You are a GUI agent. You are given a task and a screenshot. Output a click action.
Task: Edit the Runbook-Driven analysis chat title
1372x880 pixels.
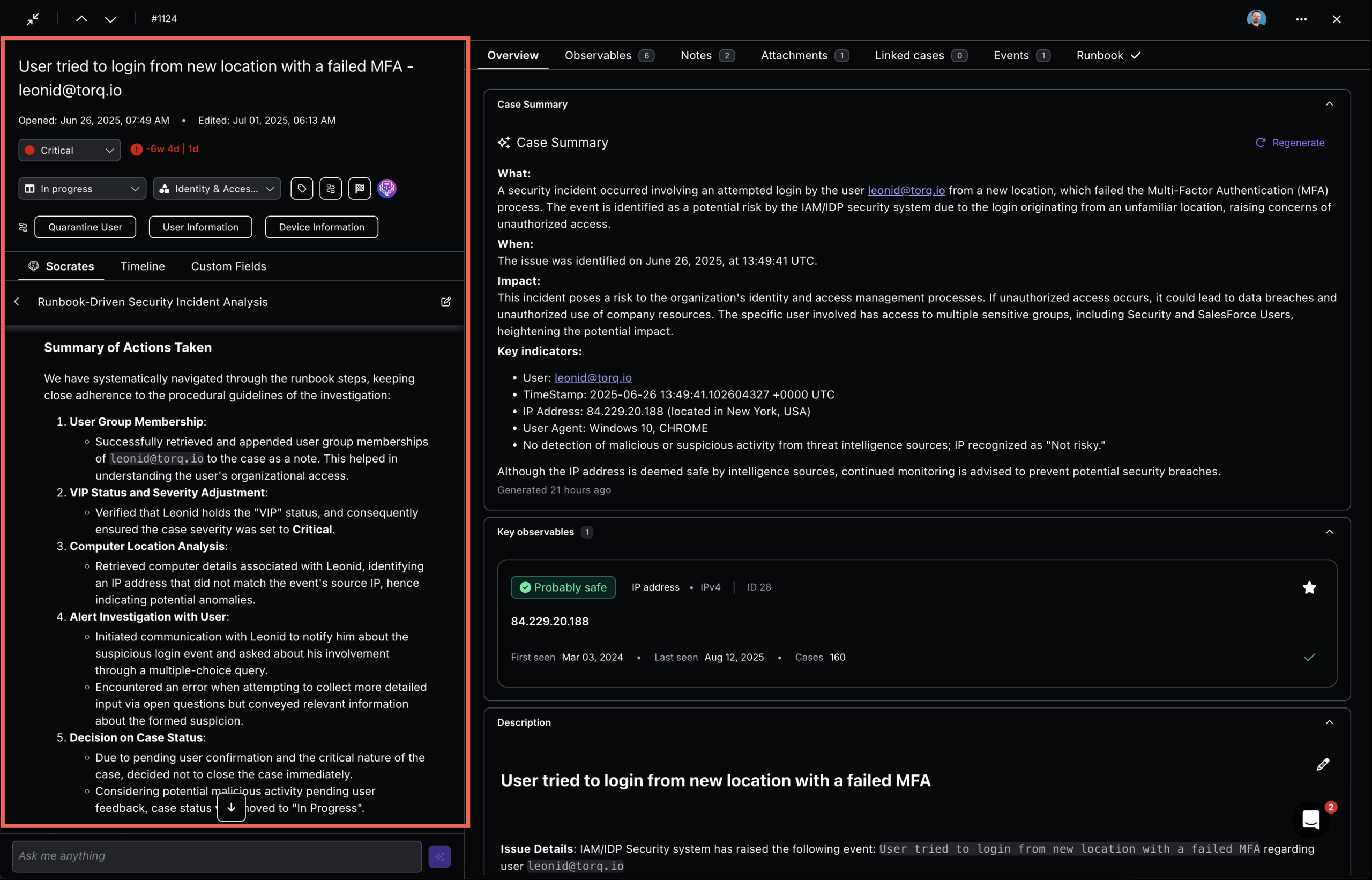click(446, 302)
